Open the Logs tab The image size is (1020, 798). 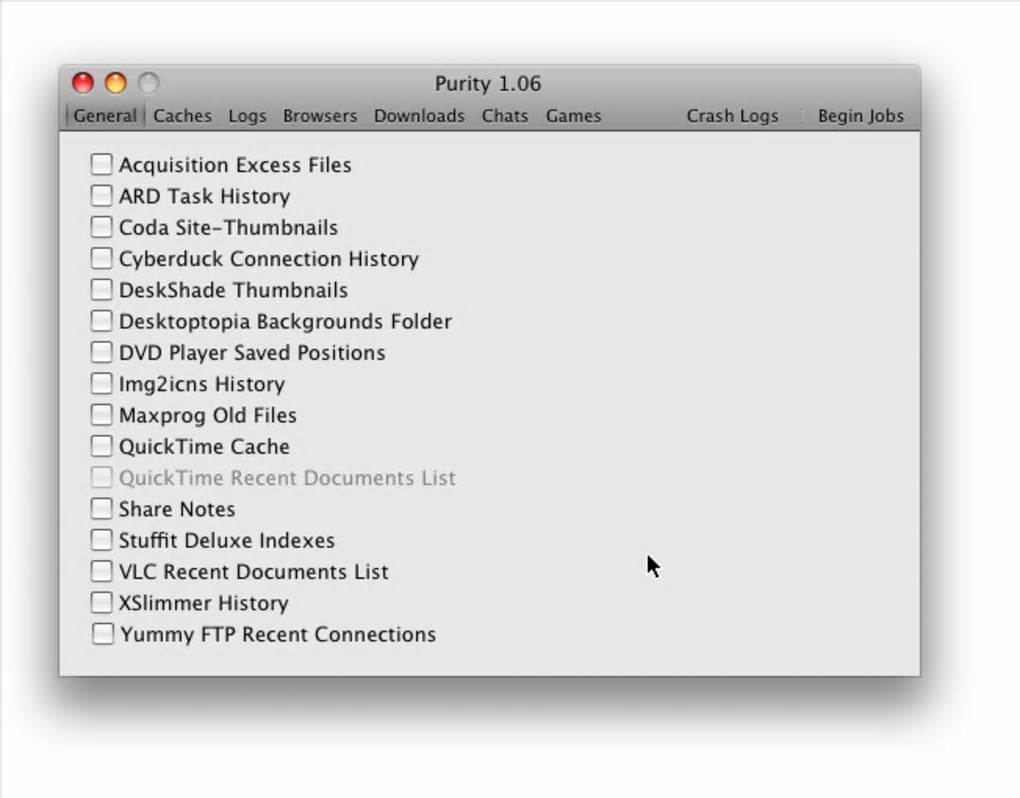247,116
